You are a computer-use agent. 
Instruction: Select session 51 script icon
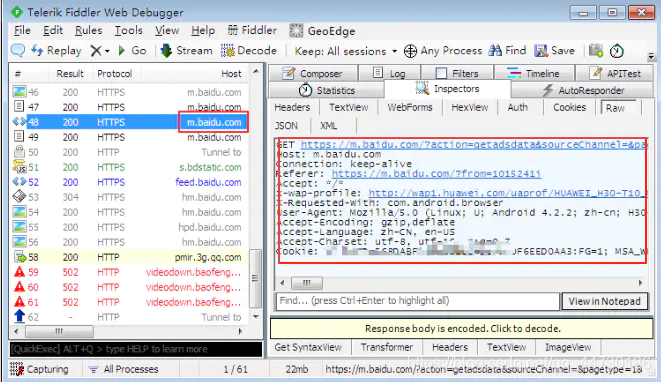[19, 167]
